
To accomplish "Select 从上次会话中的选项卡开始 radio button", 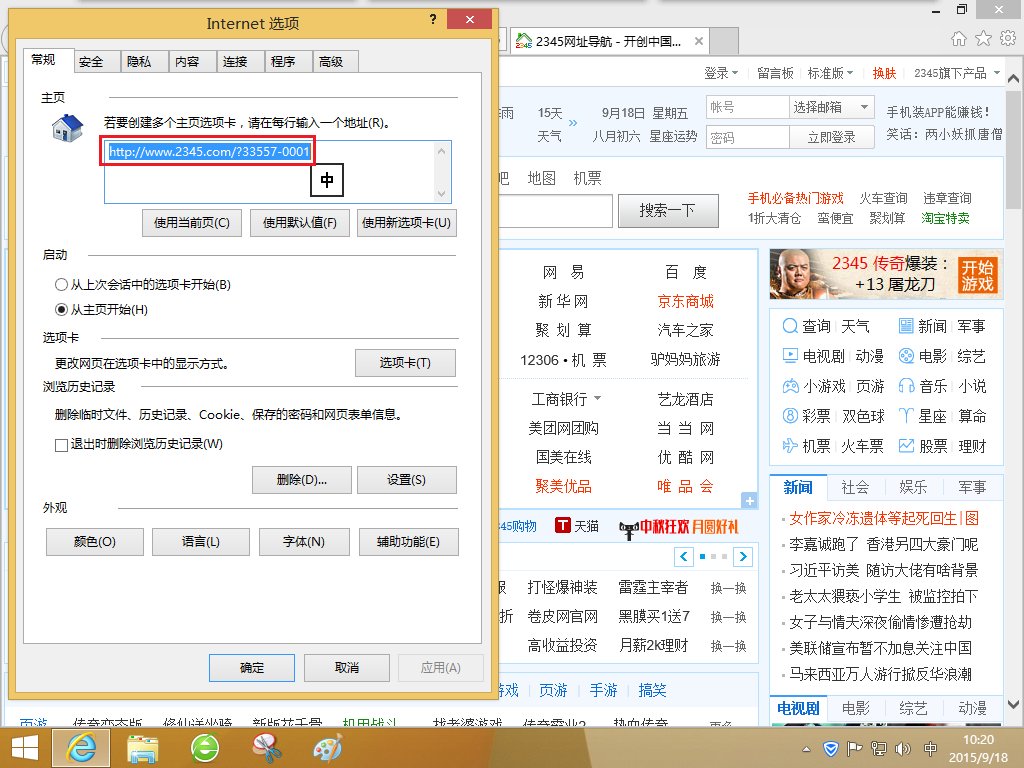I will (62, 285).
